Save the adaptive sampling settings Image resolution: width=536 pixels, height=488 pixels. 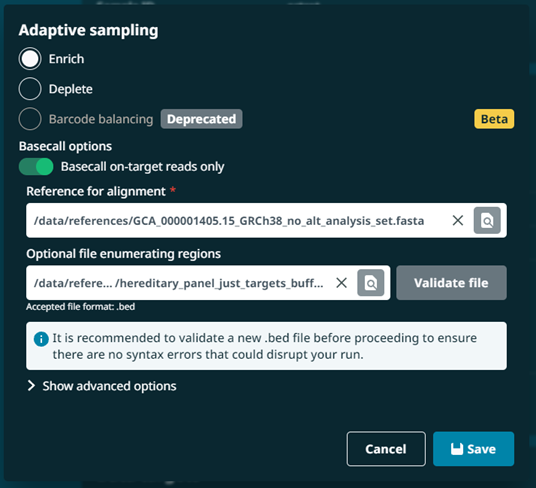click(x=473, y=449)
